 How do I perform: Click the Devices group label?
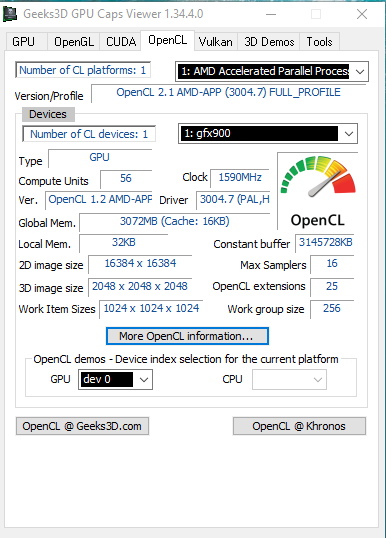pyautogui.click(x=48, y=114)
